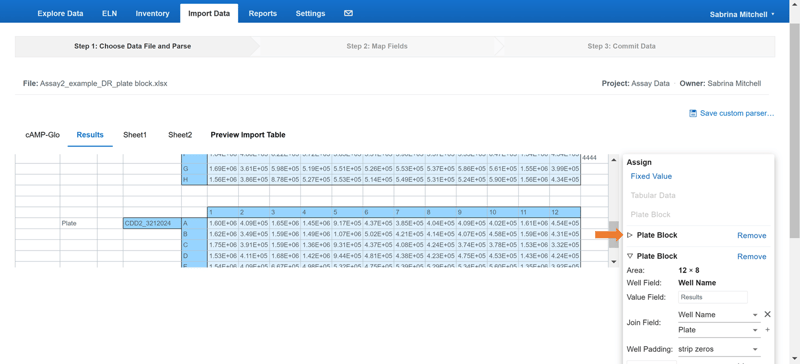This screenshot has height=364, width=800.
Task: Select column header 6 of the lower plate
Action: pos(378,212)
